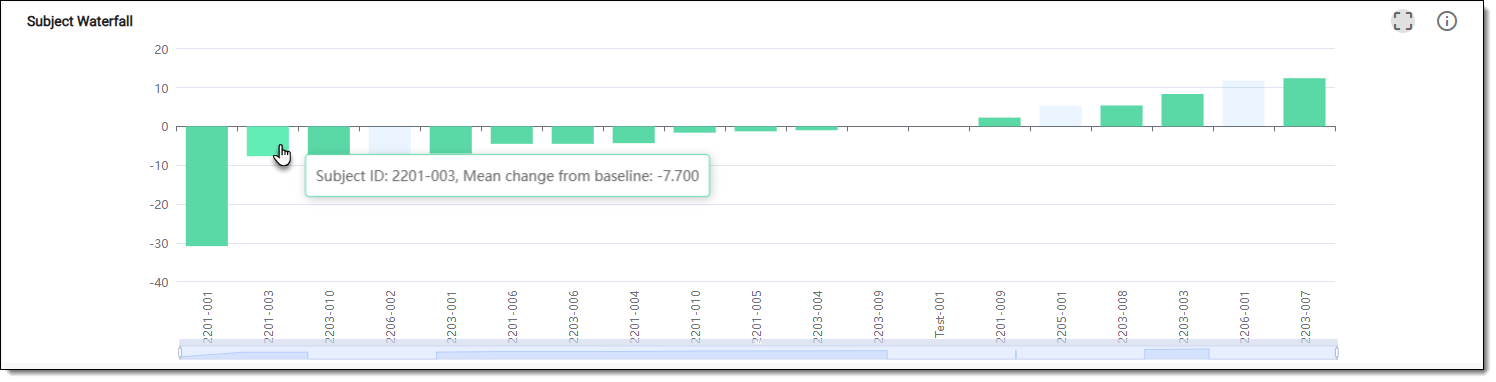Select the bar for subject 2203-003
Image resolution: width=1496 pixels, height=382 pixels.
tap(1183, 110)
